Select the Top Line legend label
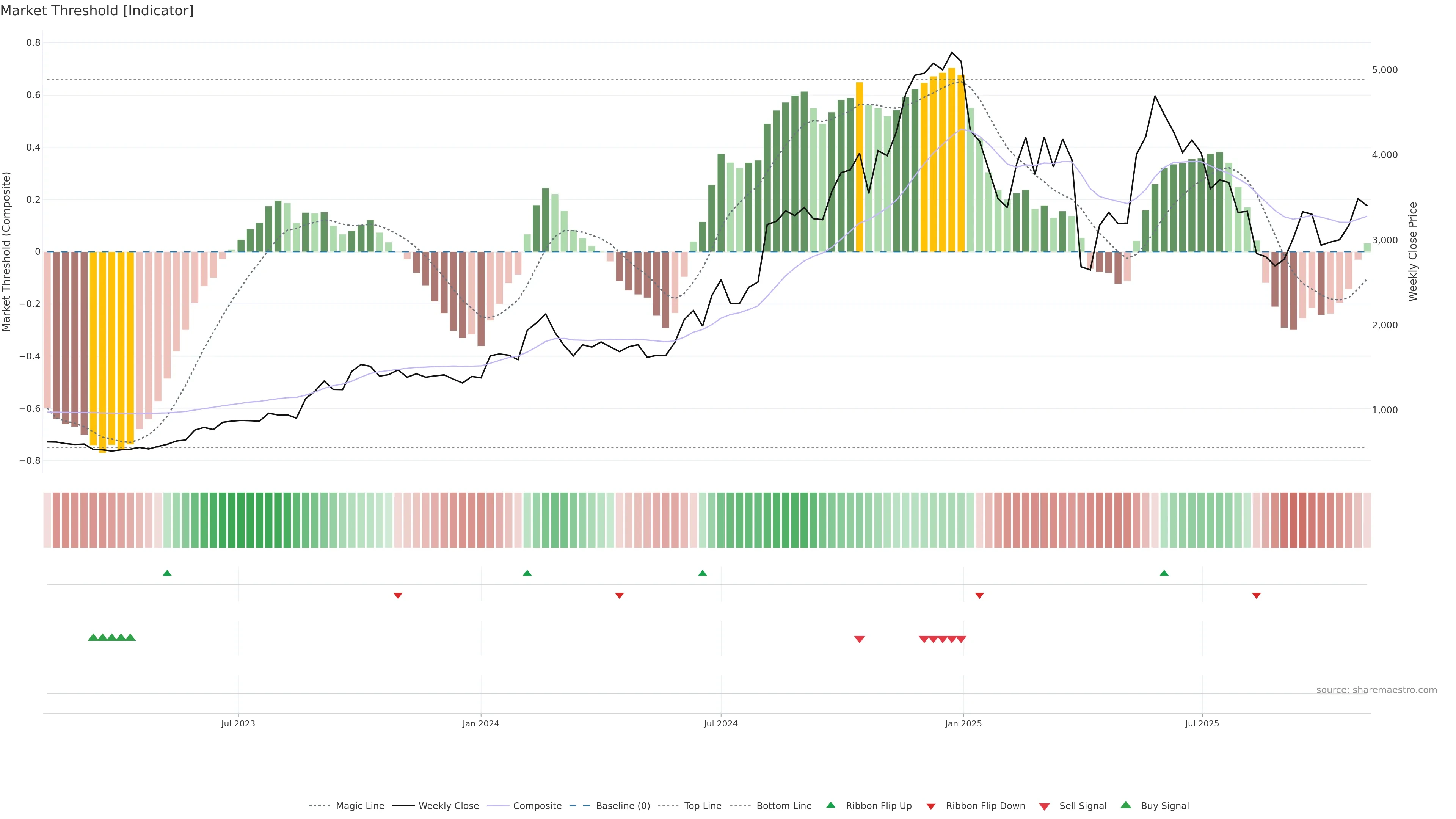This screenshot has width=1456, height=819. (703, 806)
